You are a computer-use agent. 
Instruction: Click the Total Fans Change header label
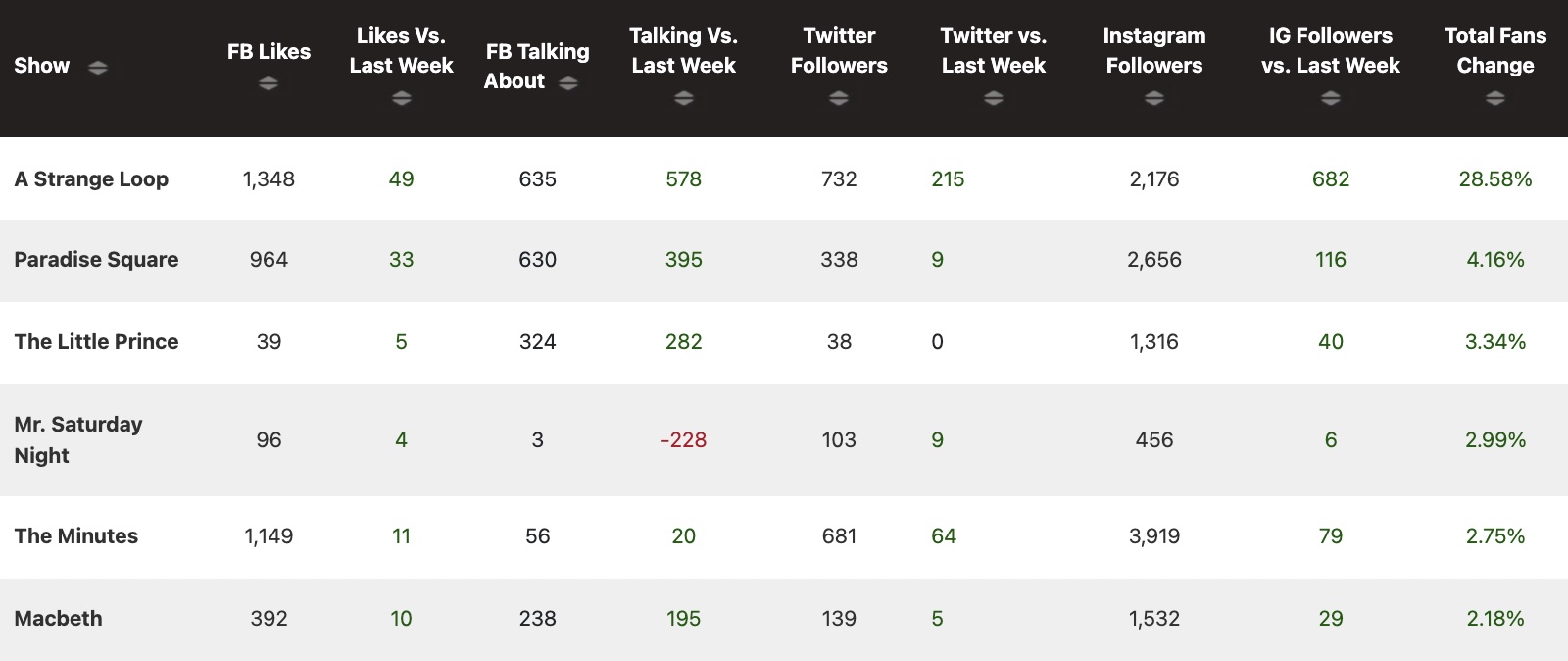tap(1494, 51)
